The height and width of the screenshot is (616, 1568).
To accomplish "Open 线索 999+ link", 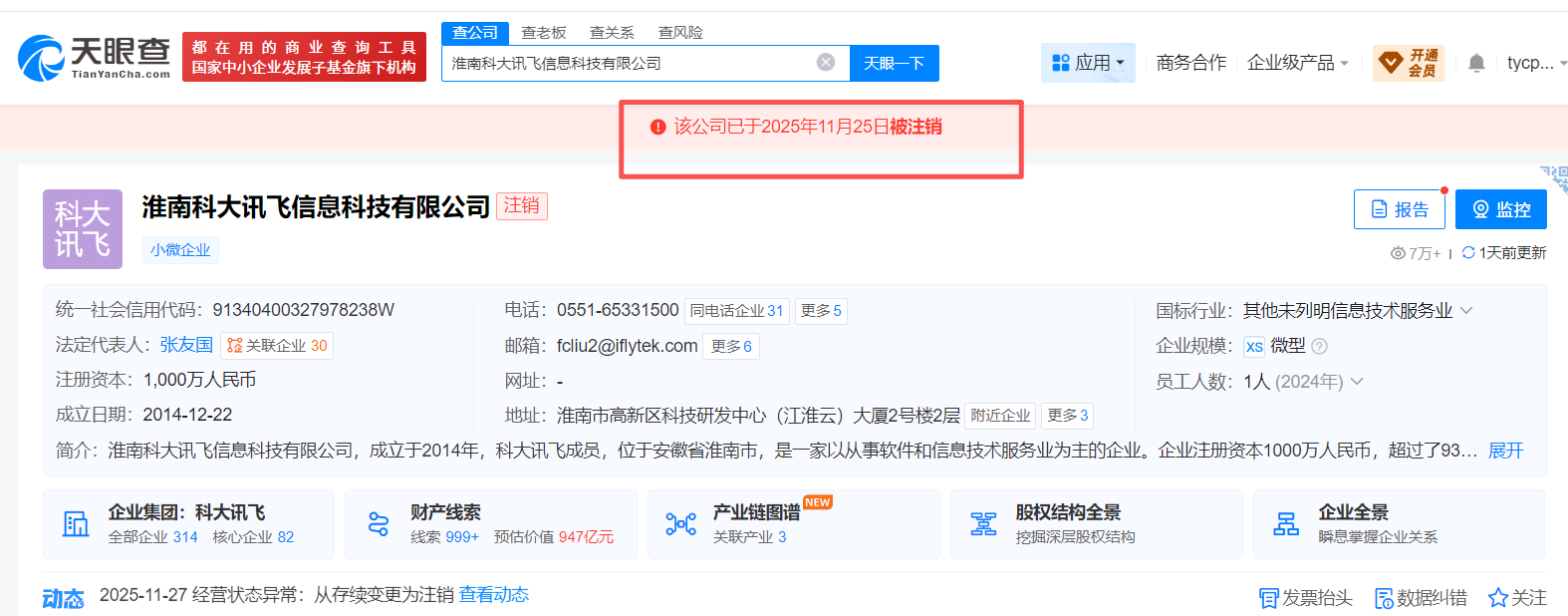I will pos(444,537).
